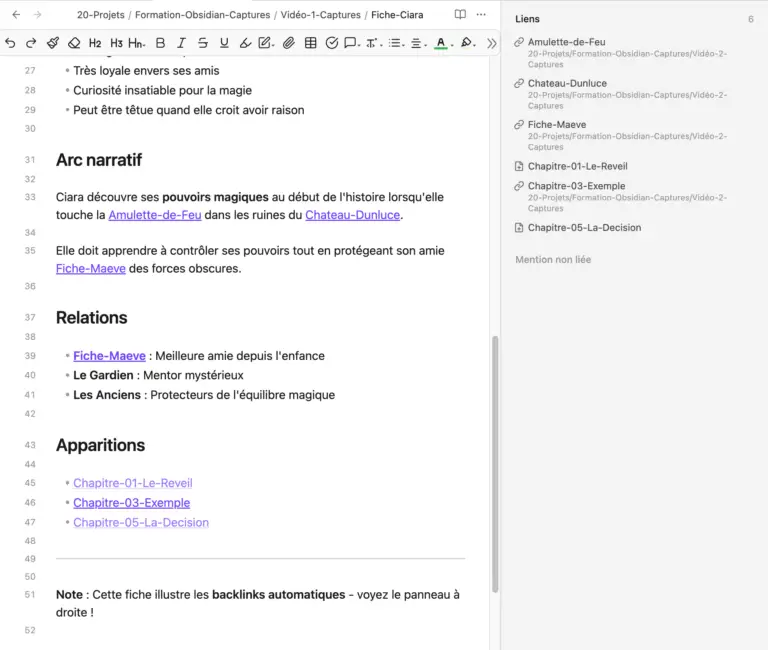Click the undo arrow in toolbar
Viewport: 768px width, 650px height.
point(10,43)
